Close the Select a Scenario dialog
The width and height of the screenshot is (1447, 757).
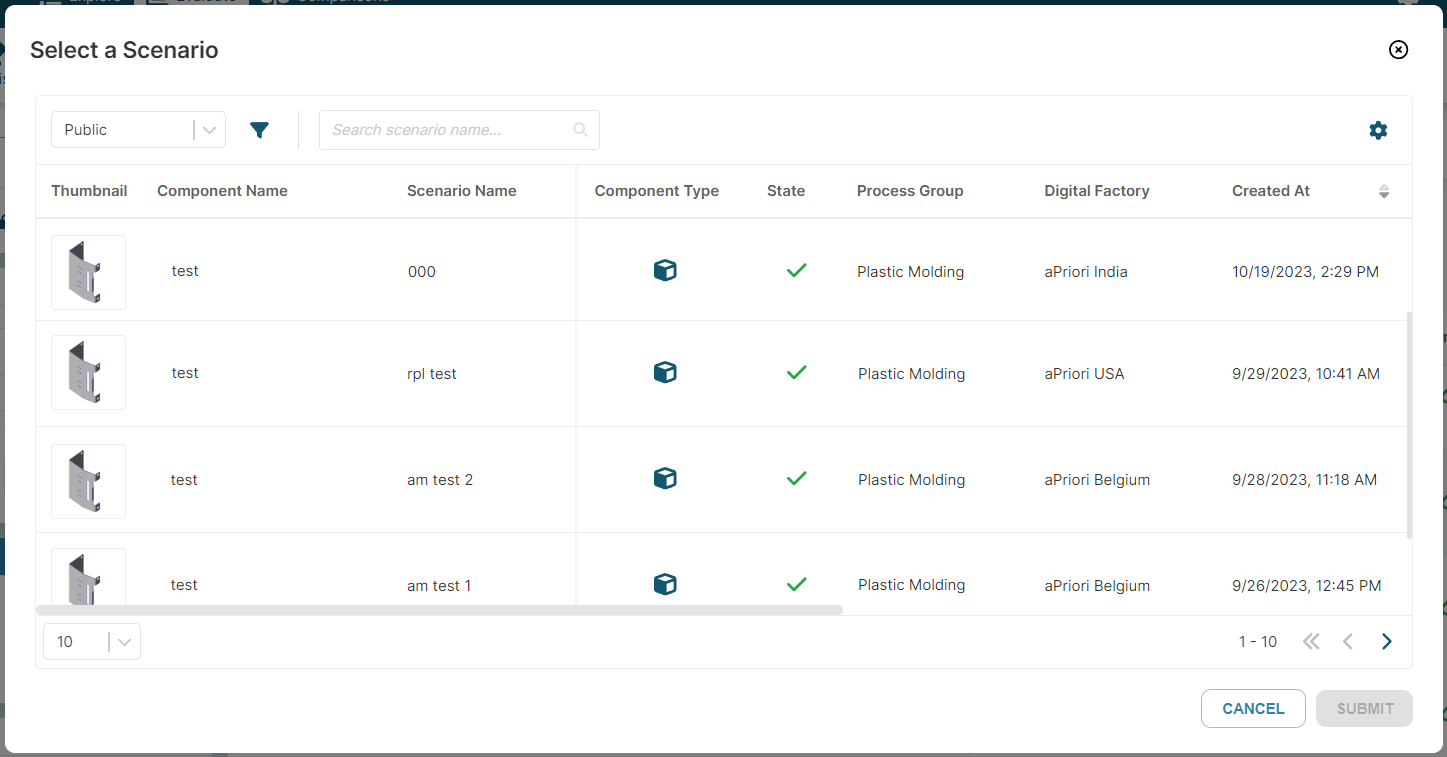(x=1399, y=50)
